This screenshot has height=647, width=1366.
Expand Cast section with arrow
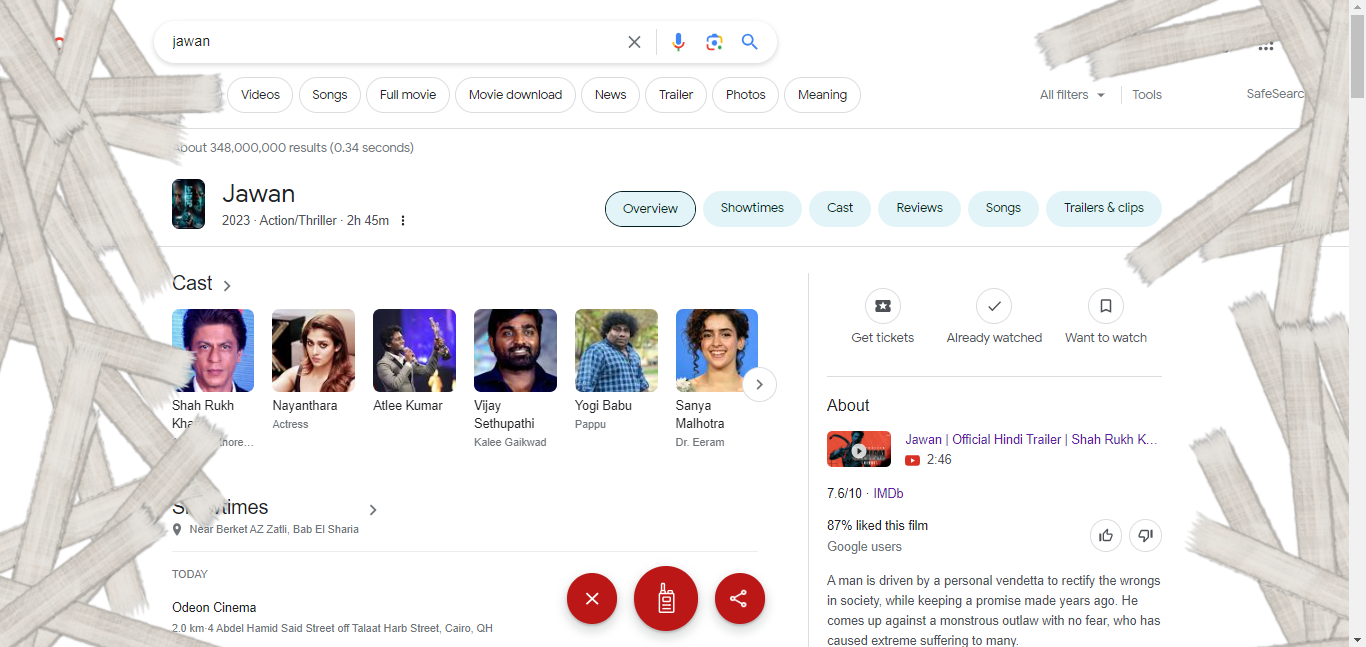pos(227,286)
